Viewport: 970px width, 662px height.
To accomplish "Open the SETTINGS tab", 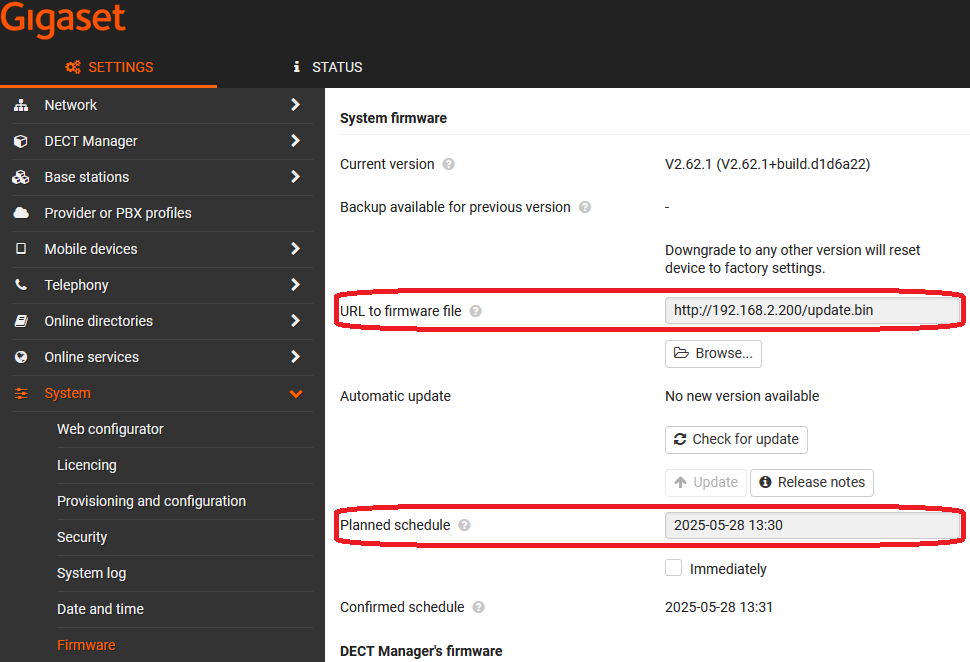I will 109,67.
